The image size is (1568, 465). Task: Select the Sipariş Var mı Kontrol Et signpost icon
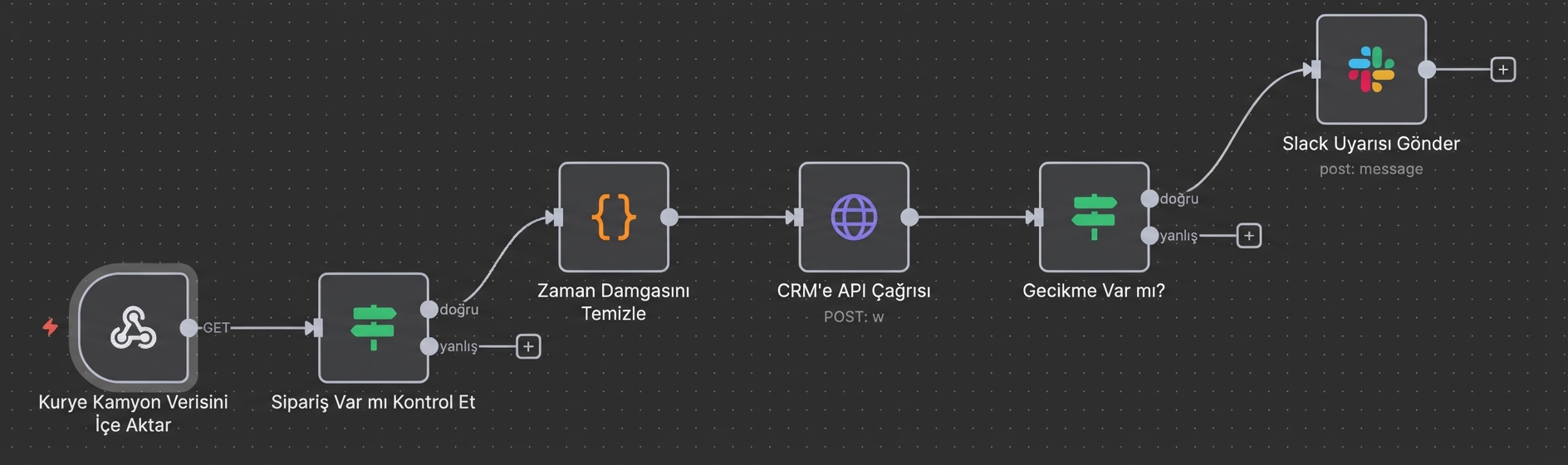[x=373, y=327]
